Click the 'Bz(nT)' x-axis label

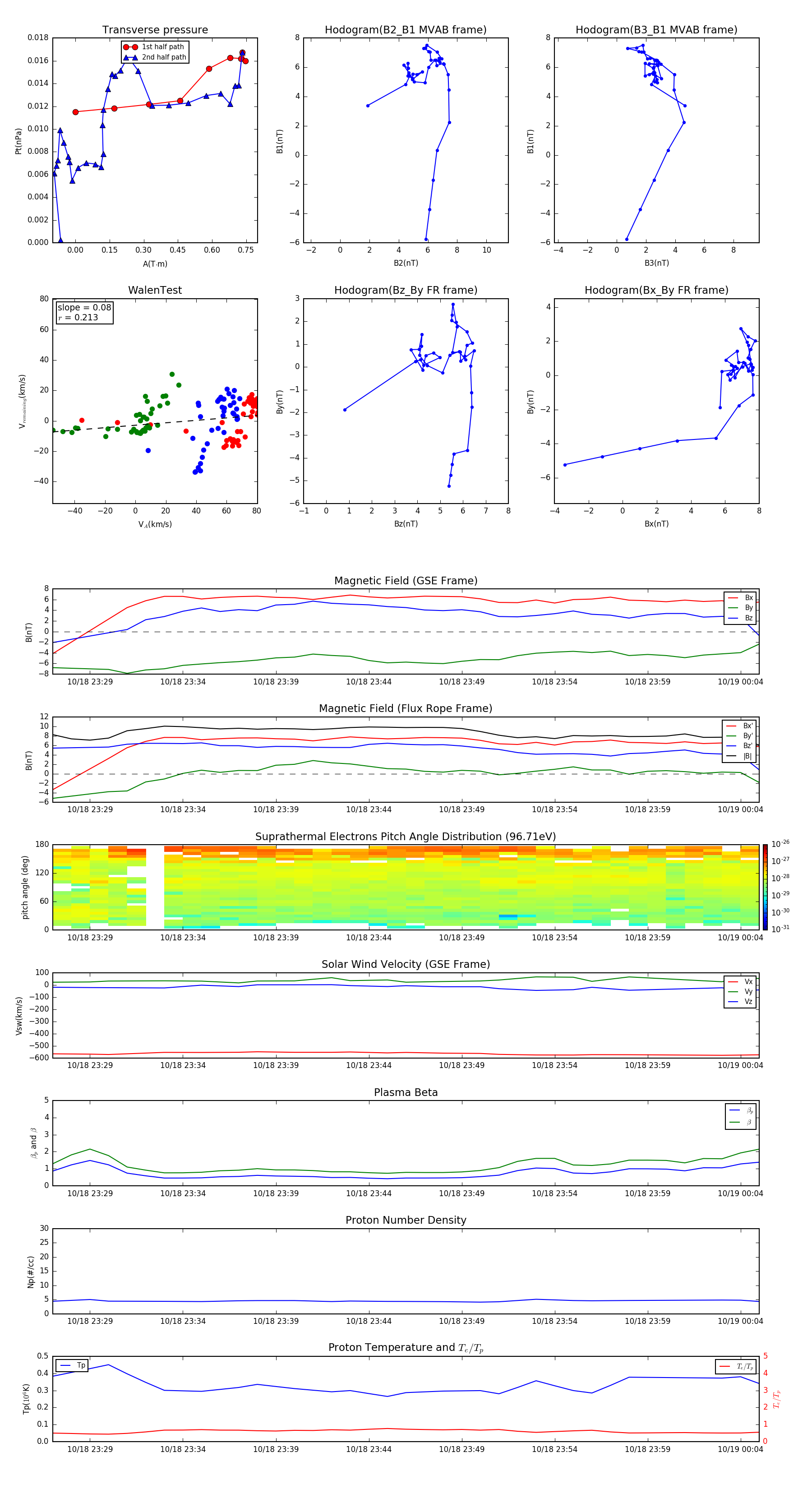pyautogui.click(x=406, y=524)
